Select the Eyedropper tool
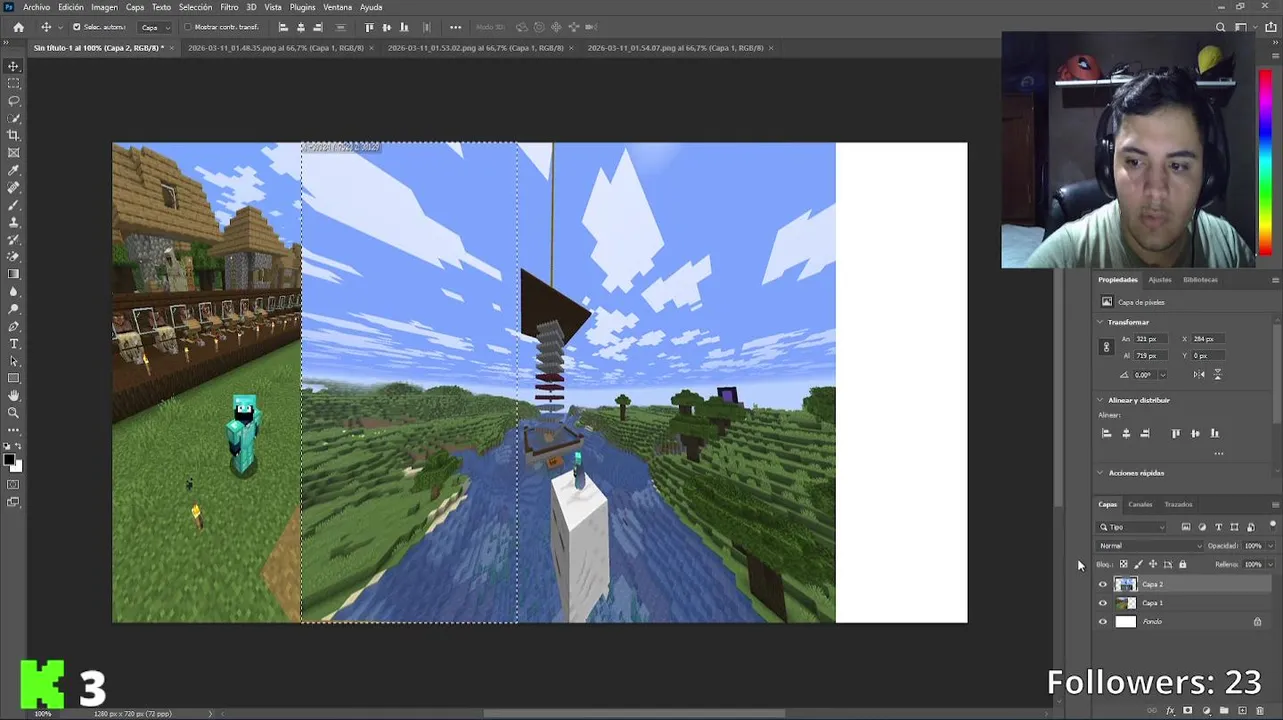 (14, 170)
